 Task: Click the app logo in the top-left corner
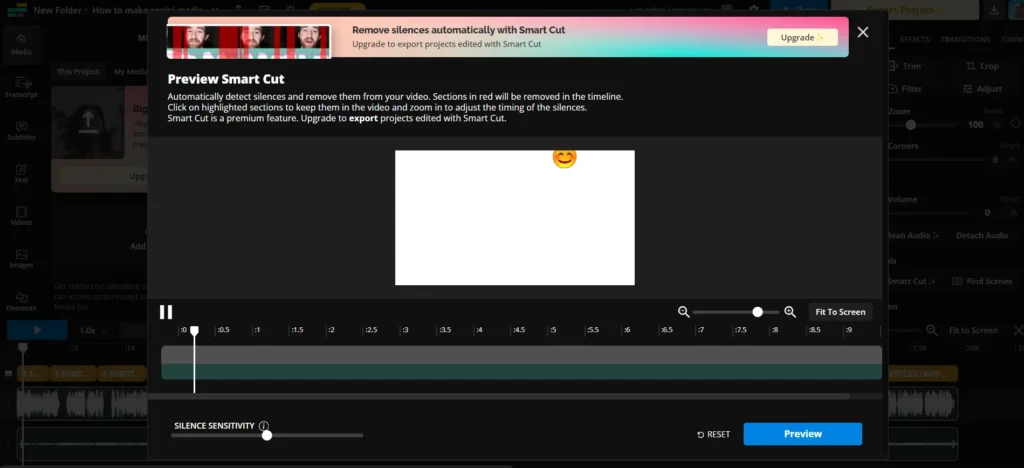coord(15,10)
